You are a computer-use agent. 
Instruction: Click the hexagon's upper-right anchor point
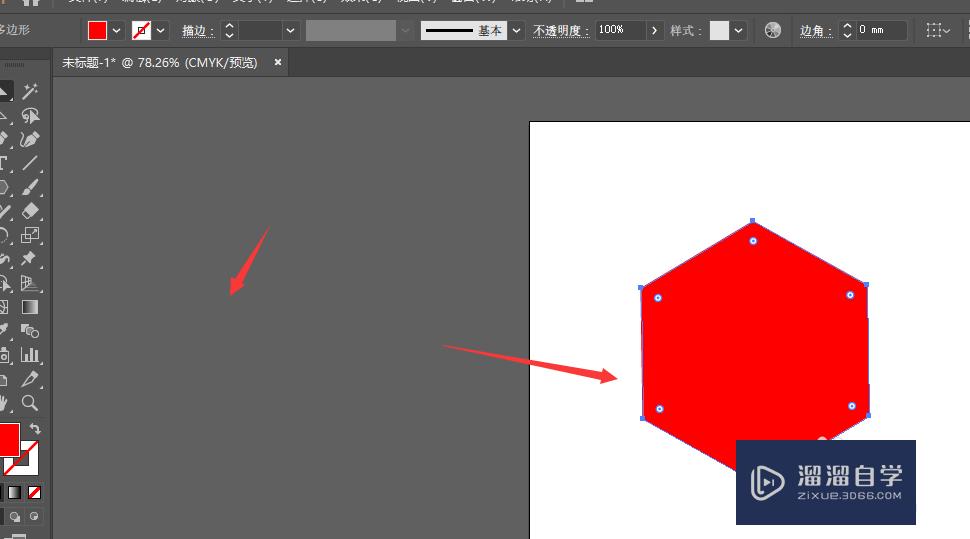coord(866,285)
